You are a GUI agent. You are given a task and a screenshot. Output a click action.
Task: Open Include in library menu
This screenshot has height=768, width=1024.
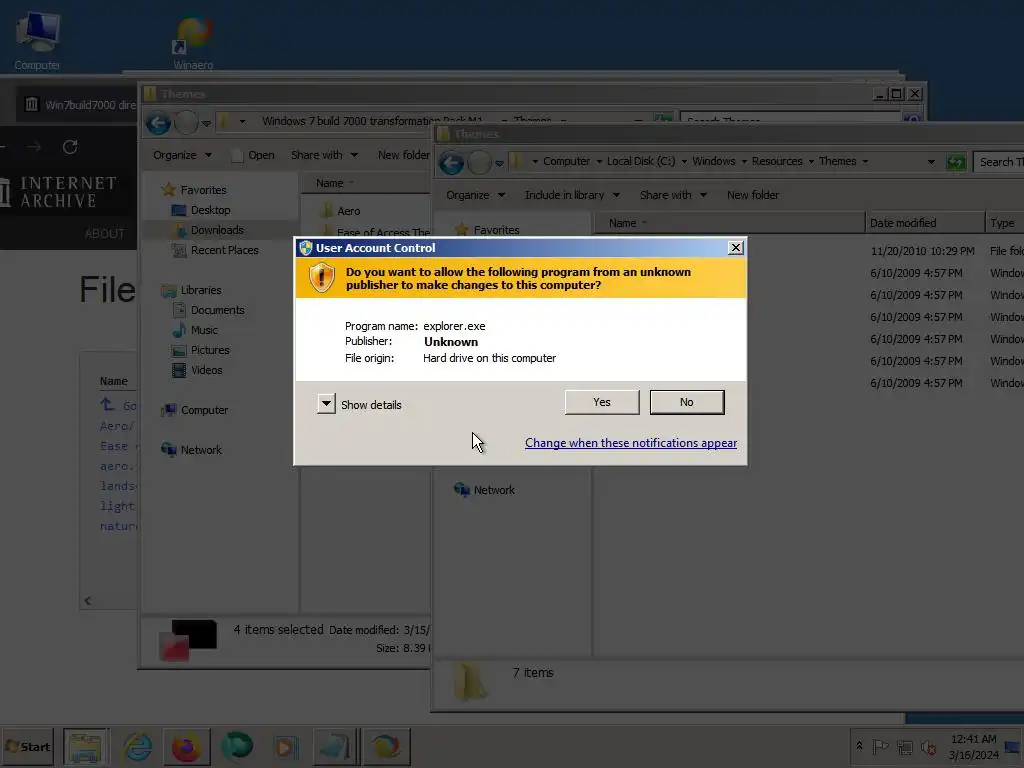click(x=572, y=195)
